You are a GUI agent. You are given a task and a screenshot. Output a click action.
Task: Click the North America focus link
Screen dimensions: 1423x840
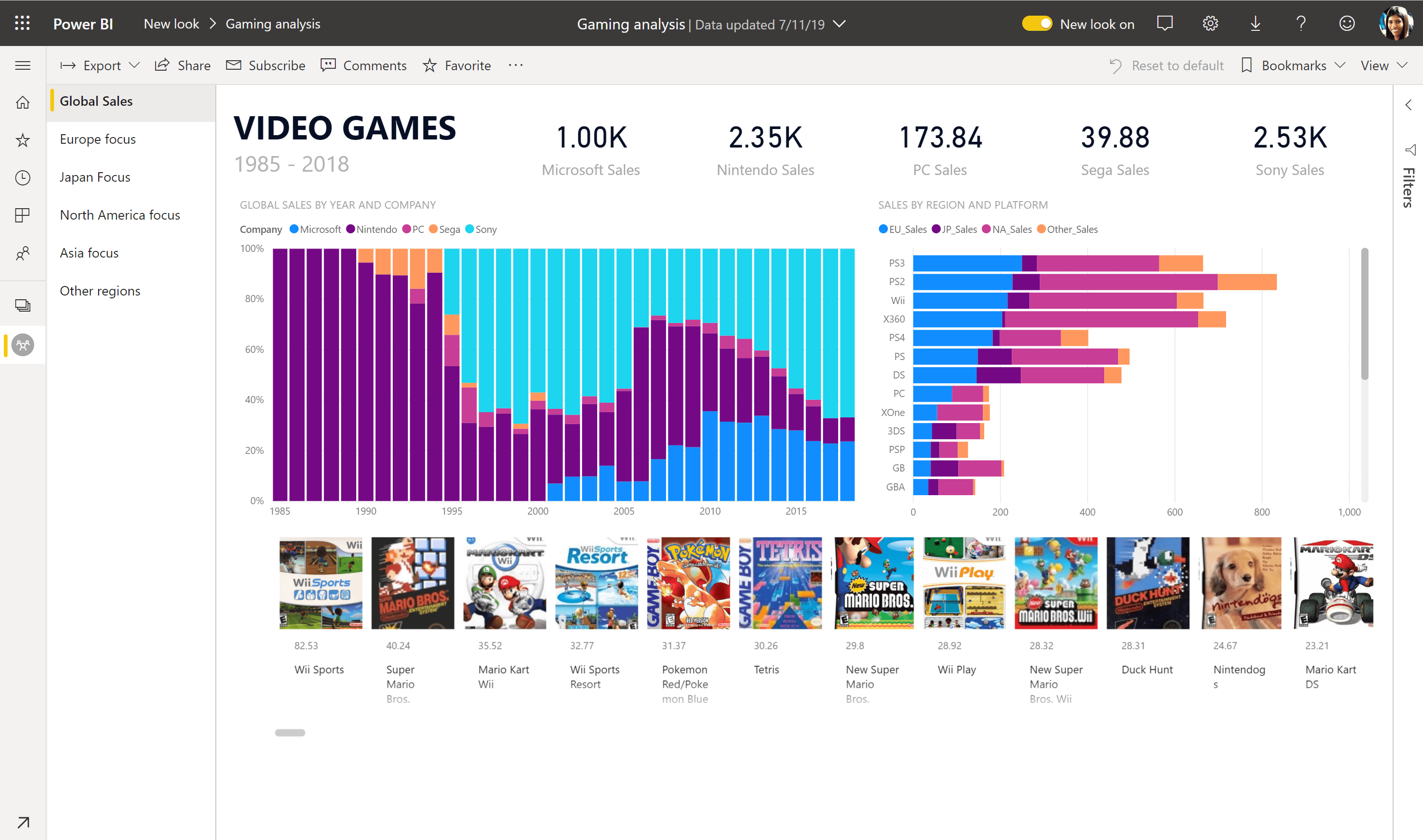click(x=121, y=214)
